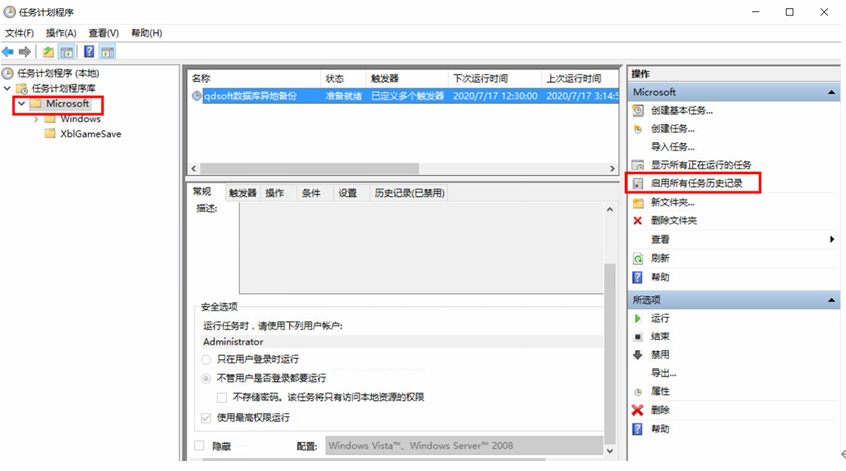The height and width of the screenshot is (471, 846).
Task: Open the 查看(V) menu
Action: [104, 33]
